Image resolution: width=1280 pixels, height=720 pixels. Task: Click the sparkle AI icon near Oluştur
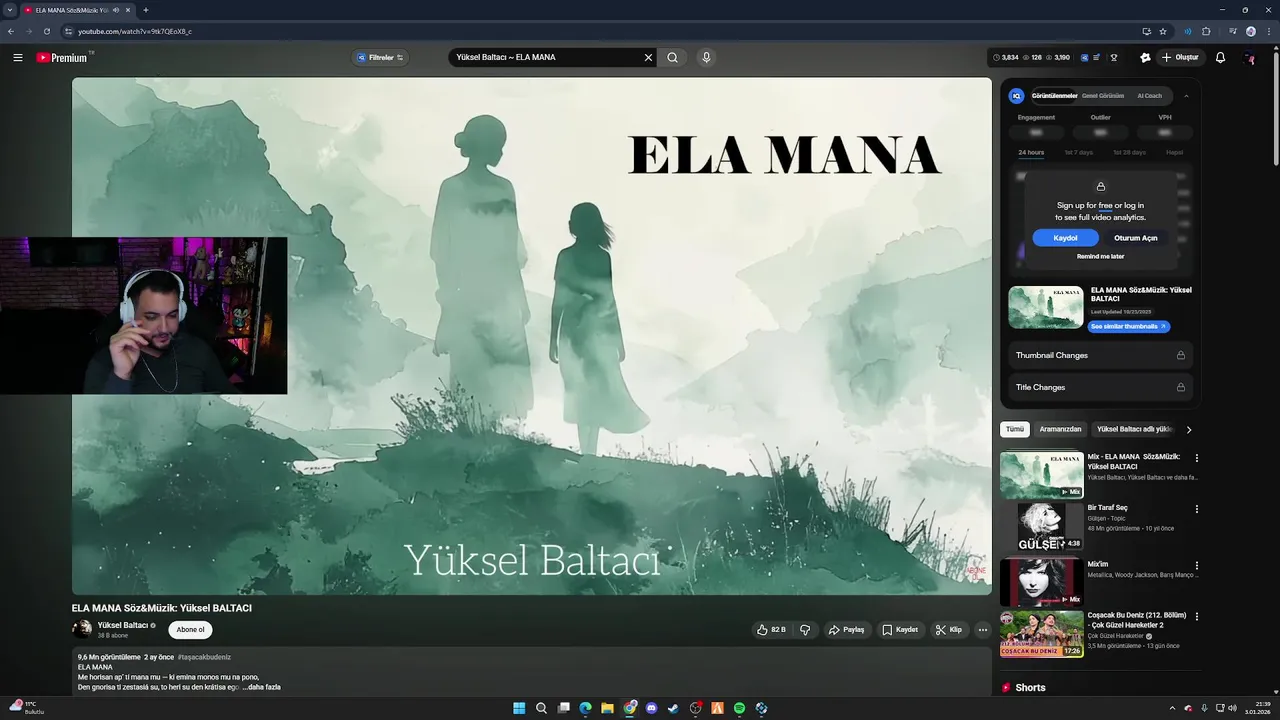1145,58
